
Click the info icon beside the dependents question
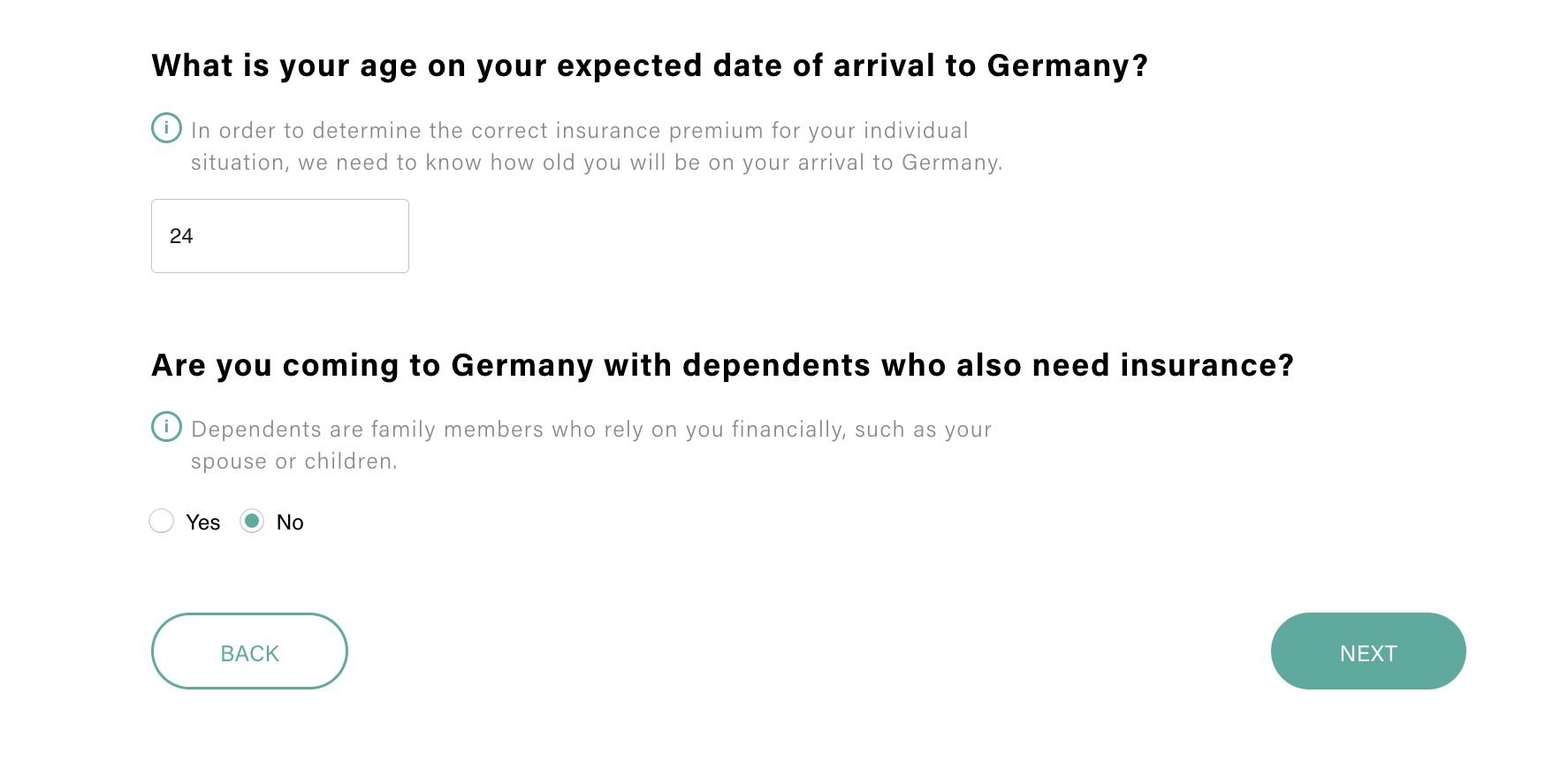click(165, 427)
